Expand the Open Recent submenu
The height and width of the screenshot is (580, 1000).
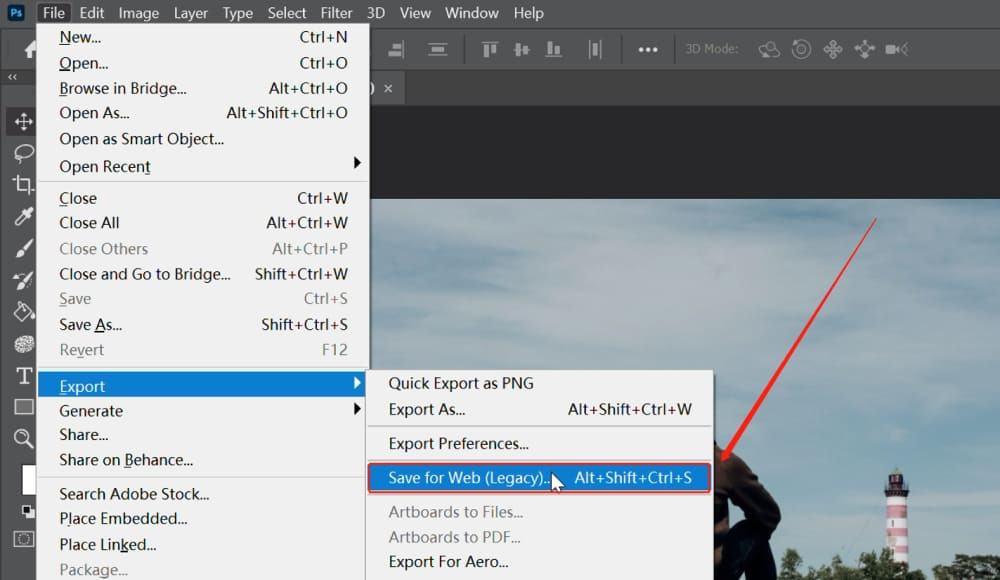coord(203,166)
